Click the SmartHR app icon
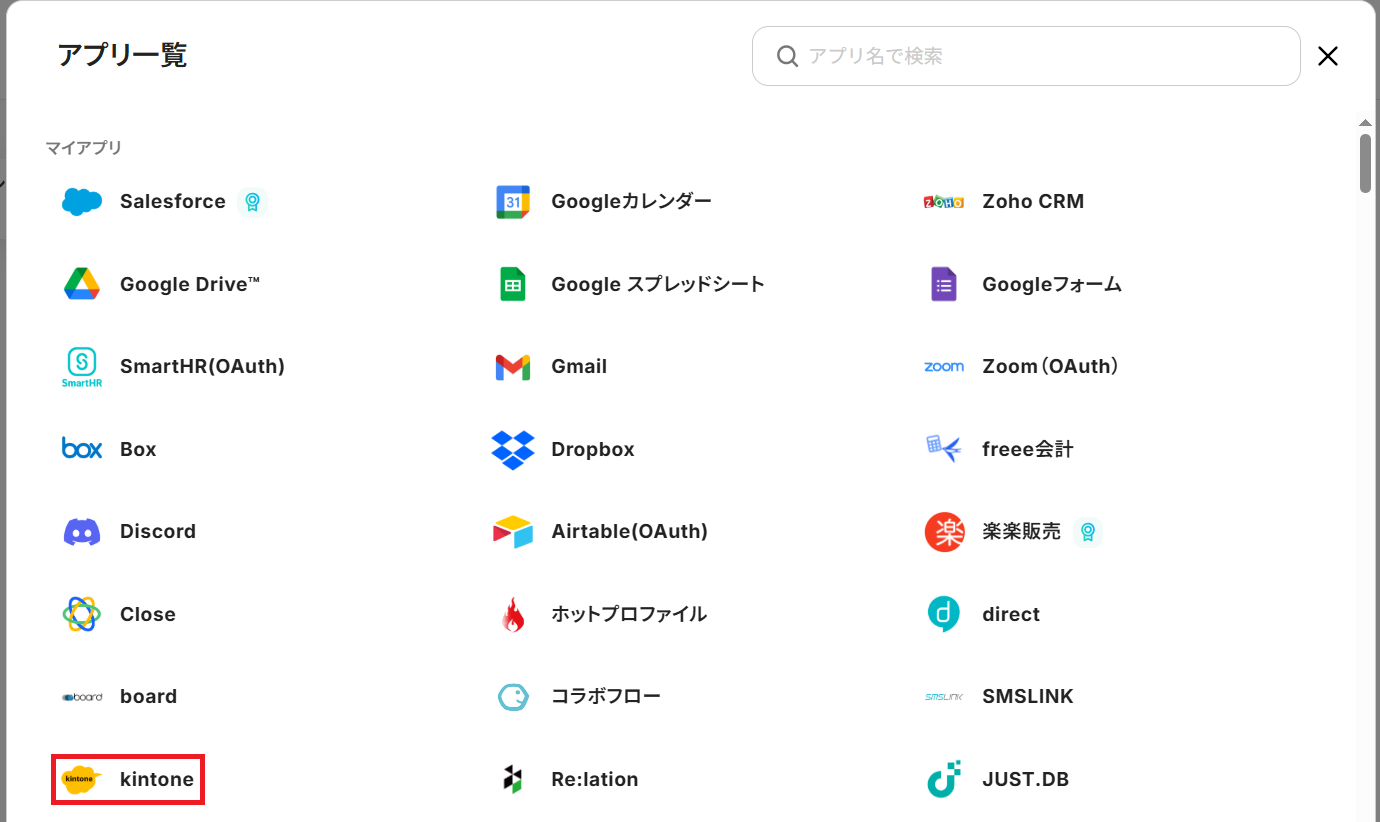The width and height of the screenshot is (1380, 822). pyautogui.click(x=82, y=367)
